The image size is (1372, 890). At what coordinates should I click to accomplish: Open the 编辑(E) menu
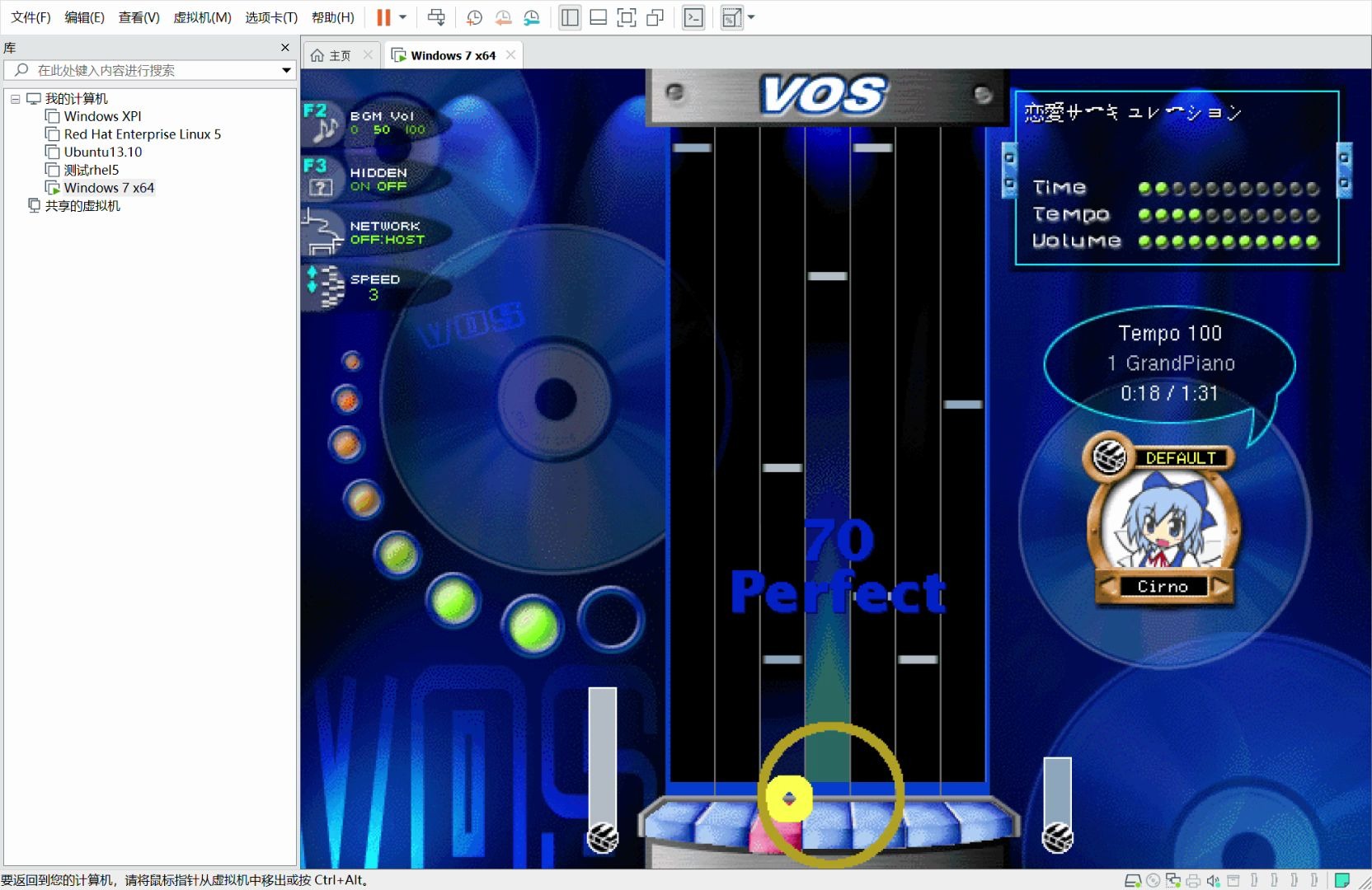(x=85, y=17)
